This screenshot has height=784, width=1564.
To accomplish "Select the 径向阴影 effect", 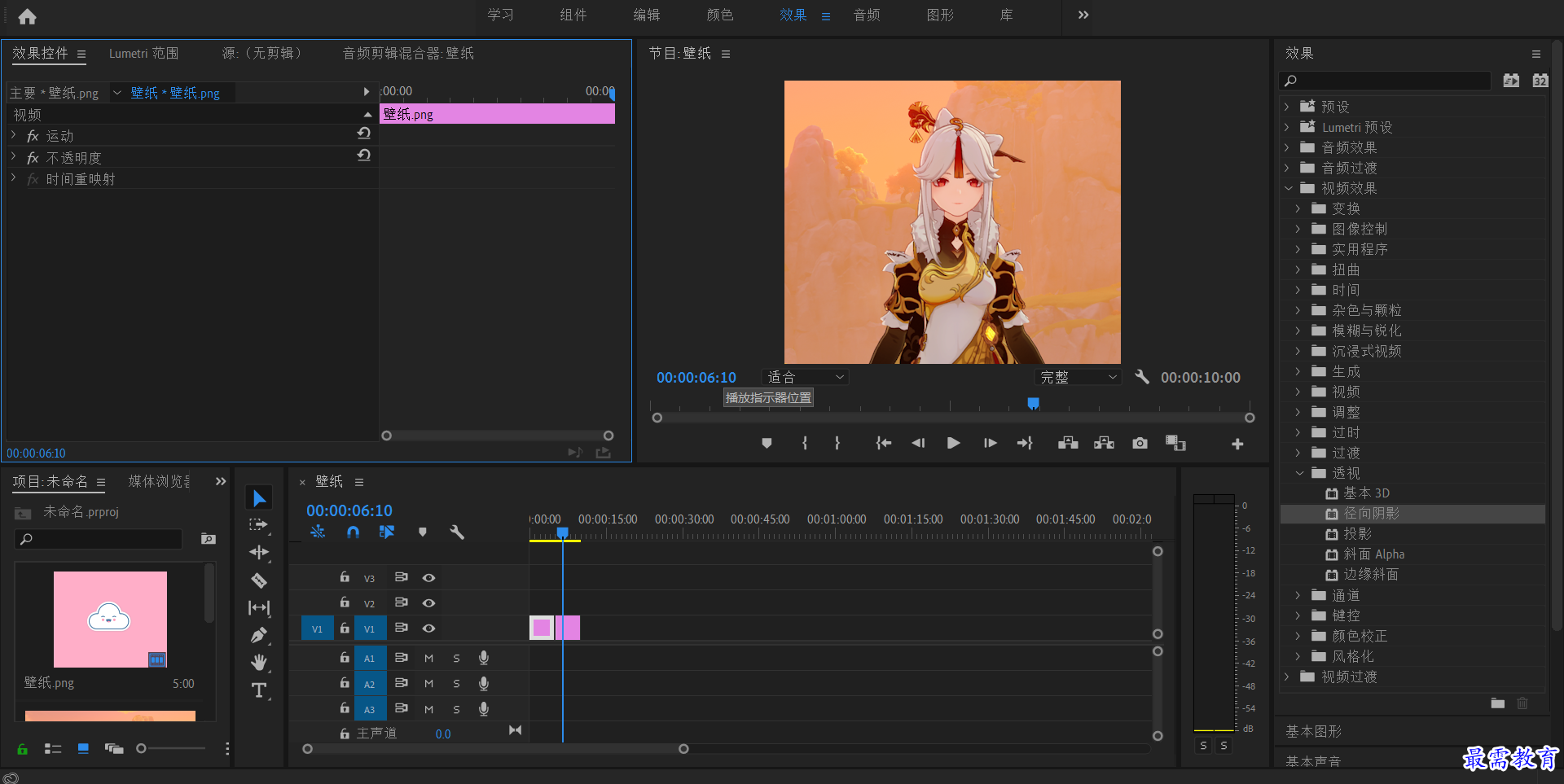I will click(x=1412, y=514).
